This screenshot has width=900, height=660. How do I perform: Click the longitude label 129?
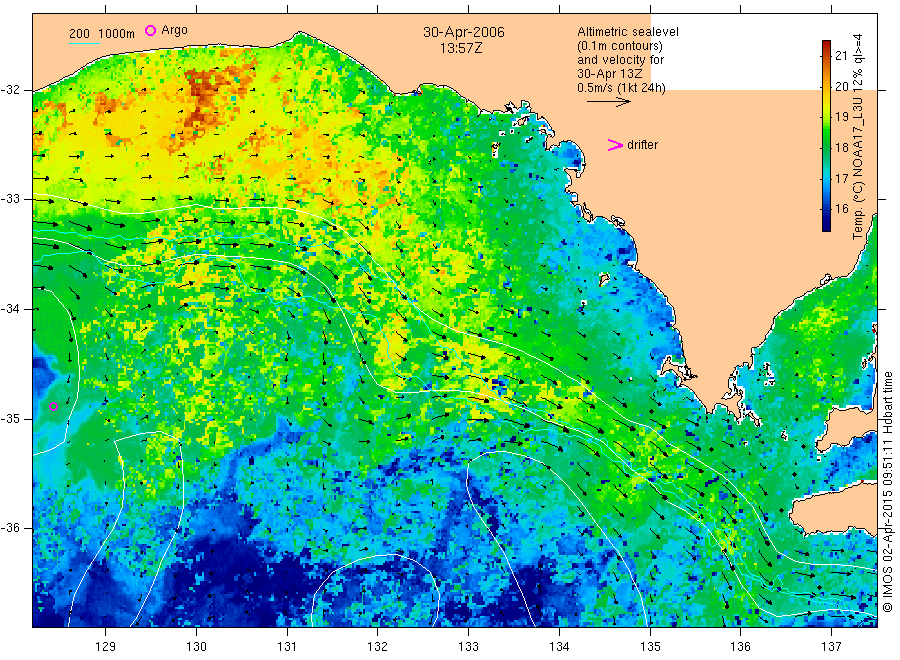point(106,646)
